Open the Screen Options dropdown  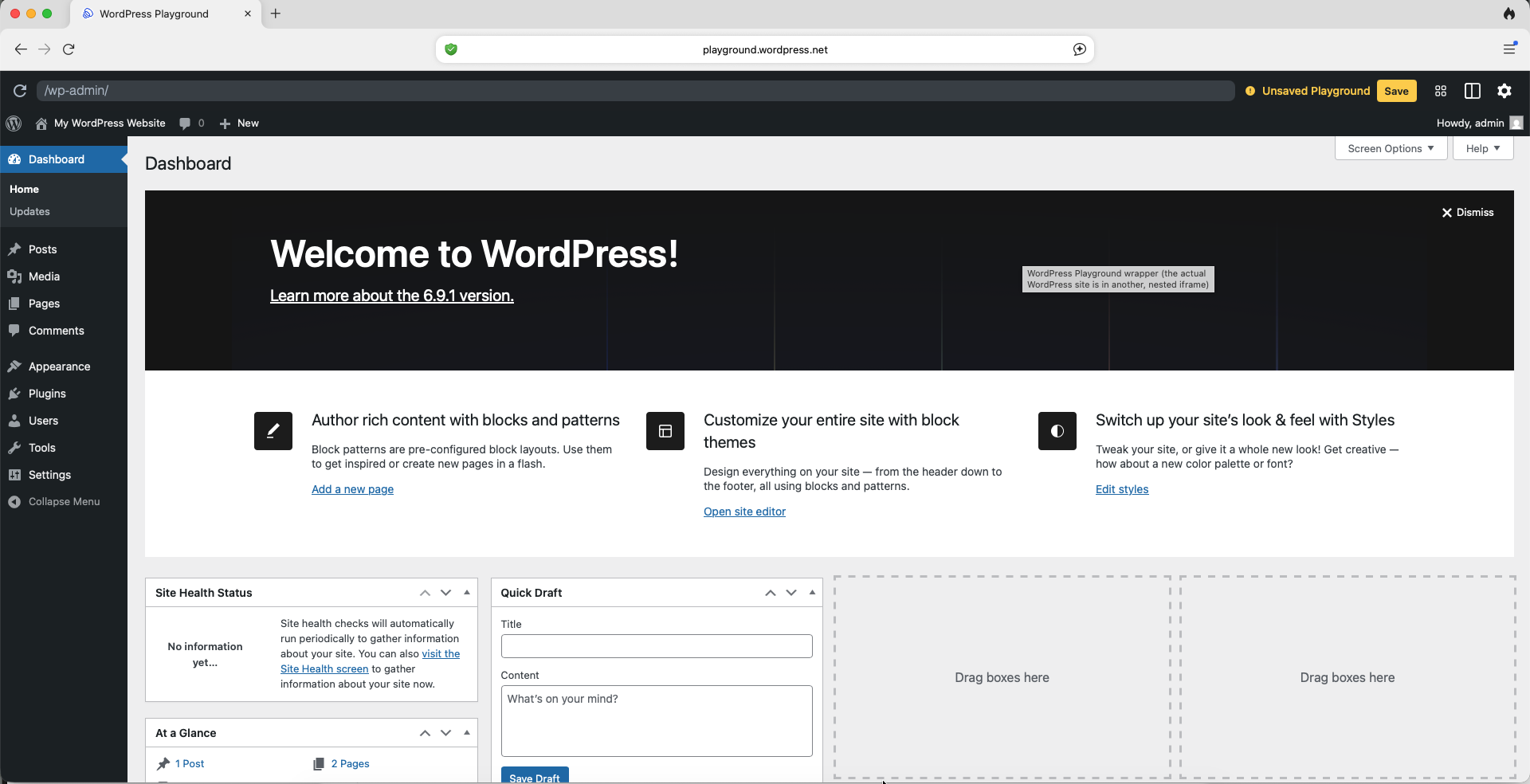click(x=1389, y=148)
